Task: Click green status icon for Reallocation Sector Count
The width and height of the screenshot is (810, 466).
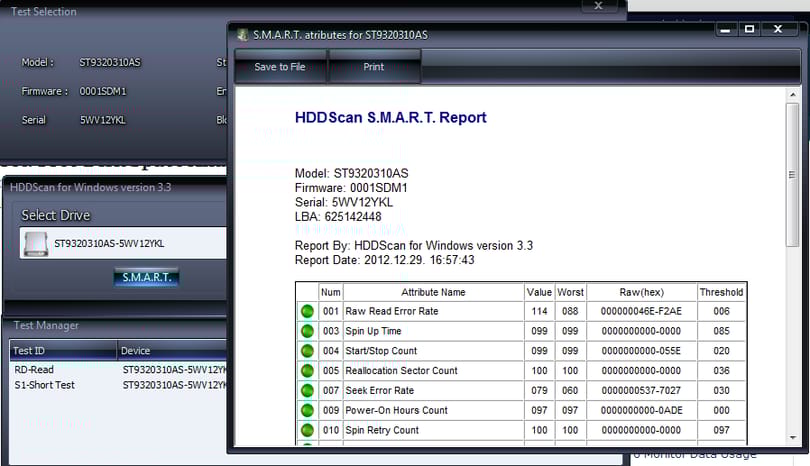Action: pos(307,370)
